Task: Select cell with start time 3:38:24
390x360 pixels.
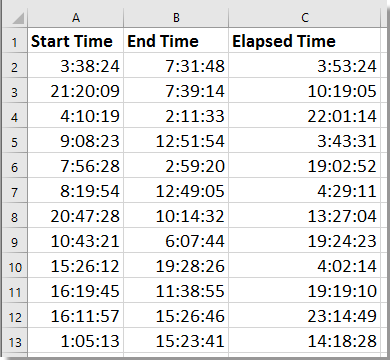Action: point(76,65)
